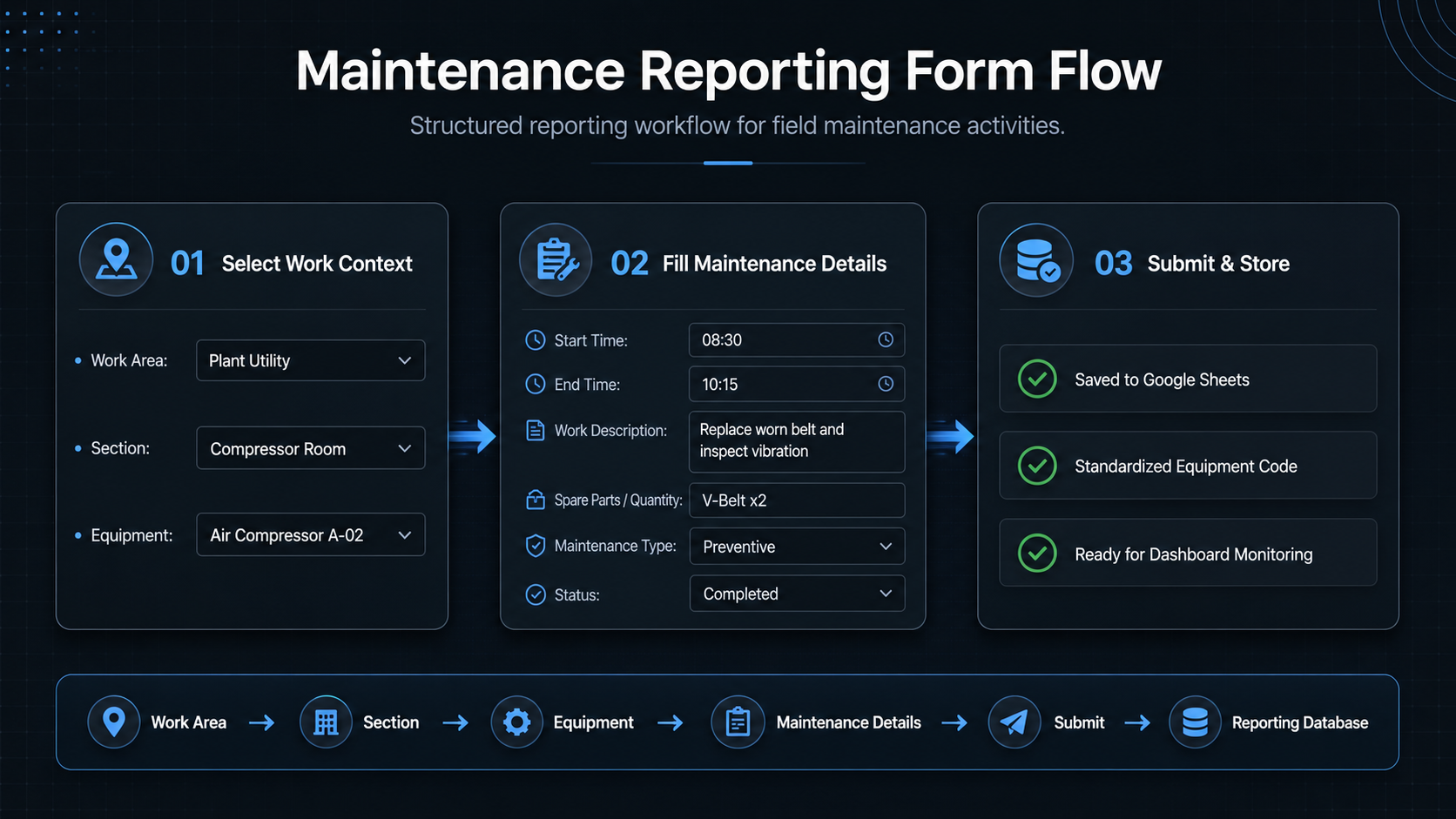This screenshot has height=819, width=1456.
Task: Click the Section building icon in footer
Action: pyautogui.click(x=326, y=722)
